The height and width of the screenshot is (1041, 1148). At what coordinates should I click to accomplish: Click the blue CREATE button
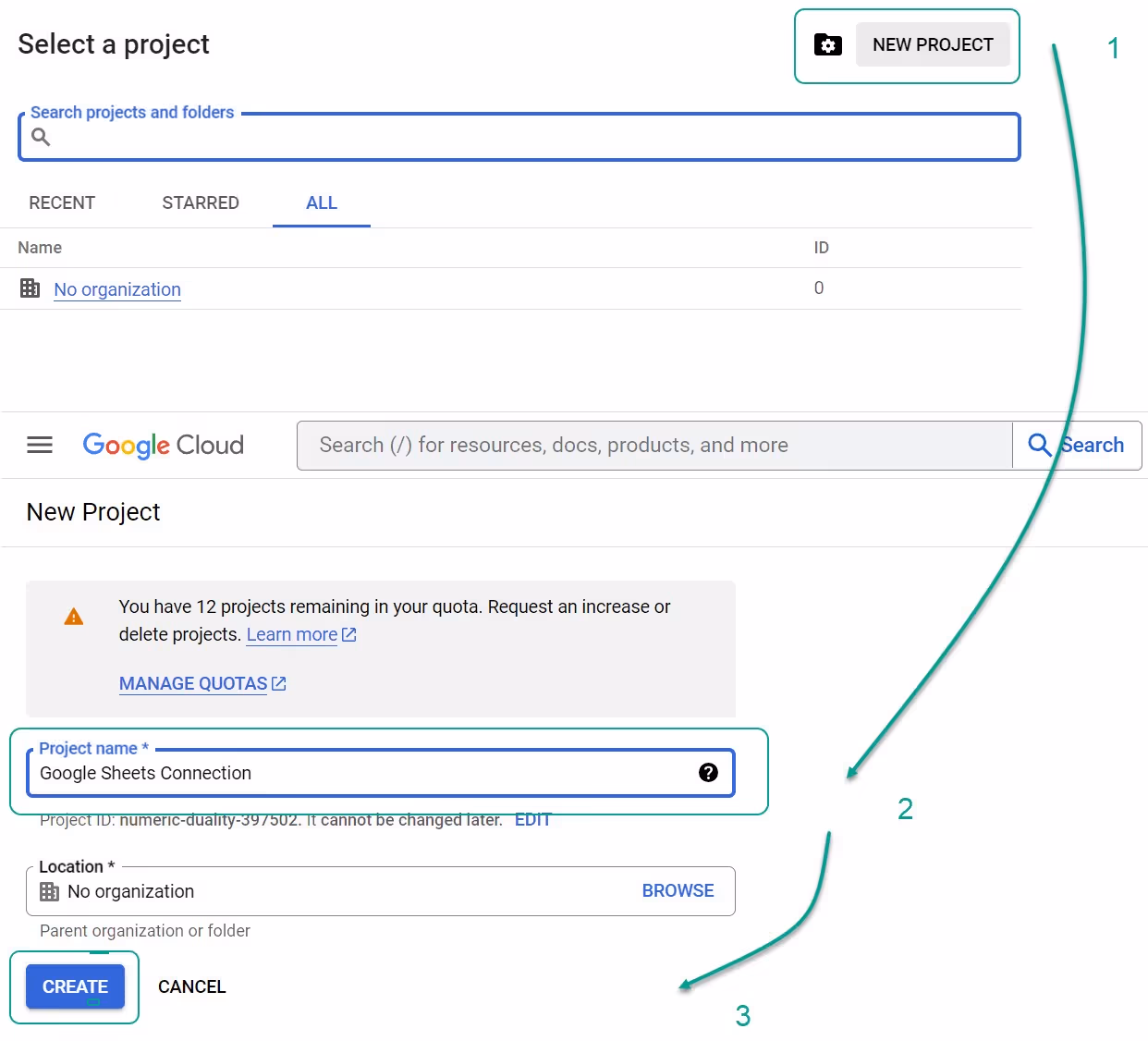click(75, 986)
